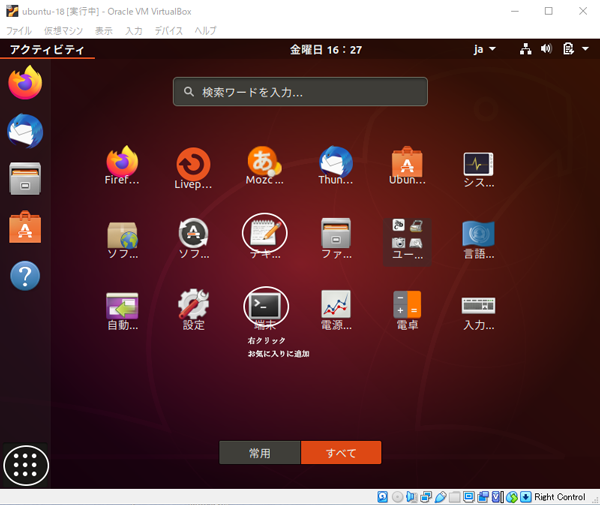
Task: Launch Thunderbird from the app grid
Action: coord(336,165)
